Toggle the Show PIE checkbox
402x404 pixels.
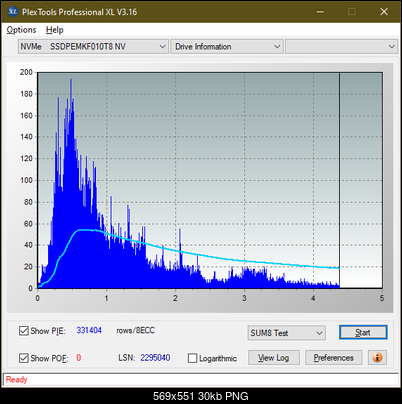click(24, 331)
